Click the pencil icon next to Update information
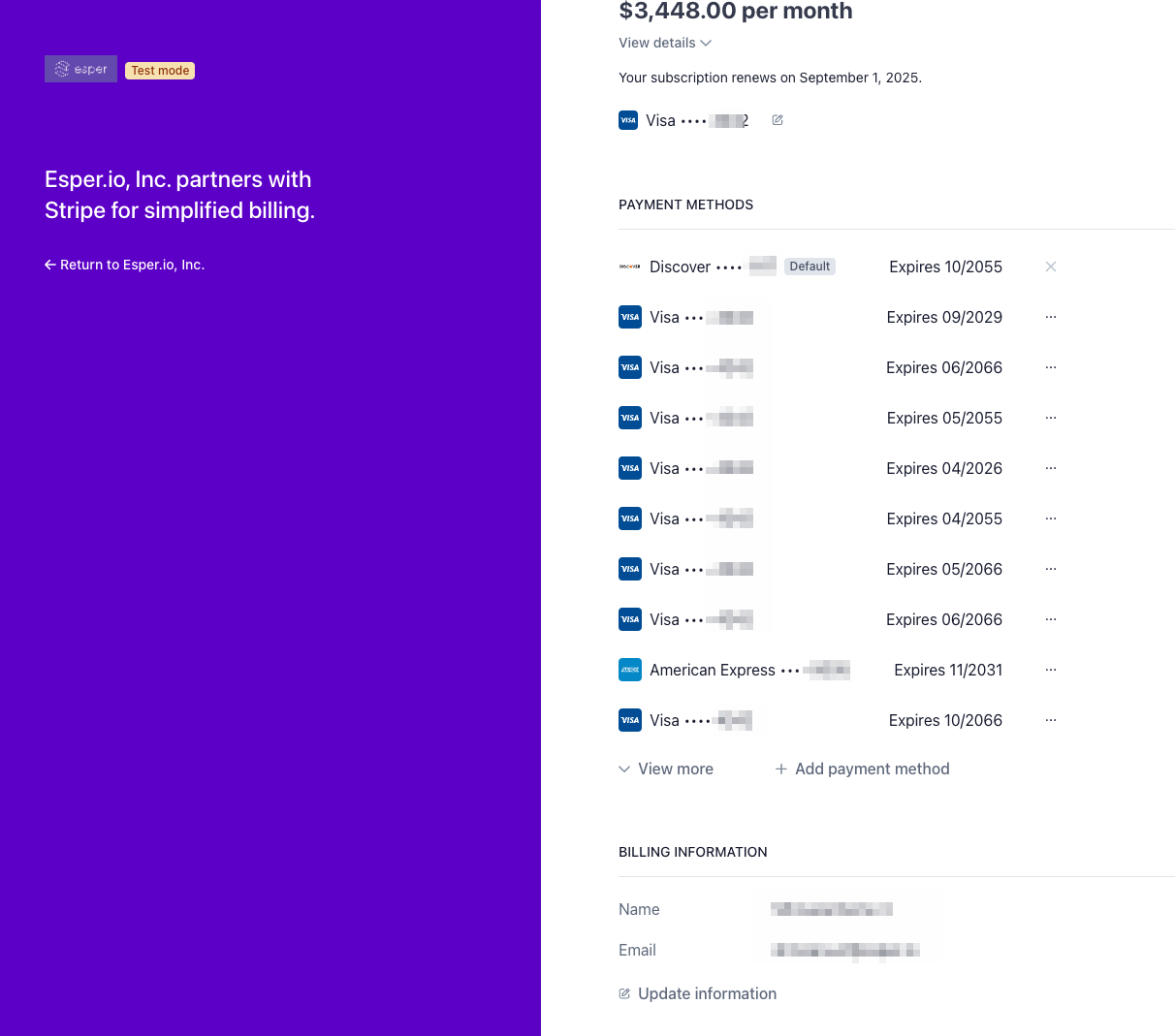Viewport: 1175px width, 1036px height. coord(622,993)
